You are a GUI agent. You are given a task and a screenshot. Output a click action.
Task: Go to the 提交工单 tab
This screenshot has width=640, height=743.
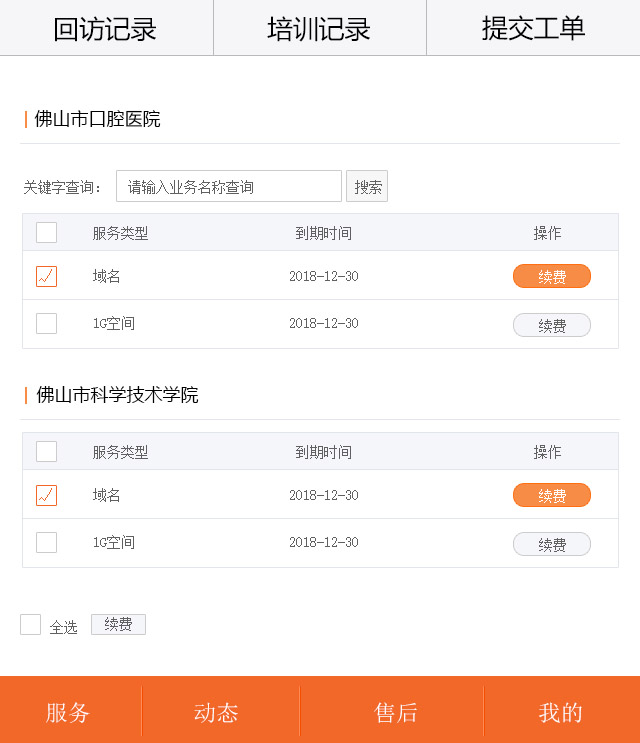[x=533, y=28]
